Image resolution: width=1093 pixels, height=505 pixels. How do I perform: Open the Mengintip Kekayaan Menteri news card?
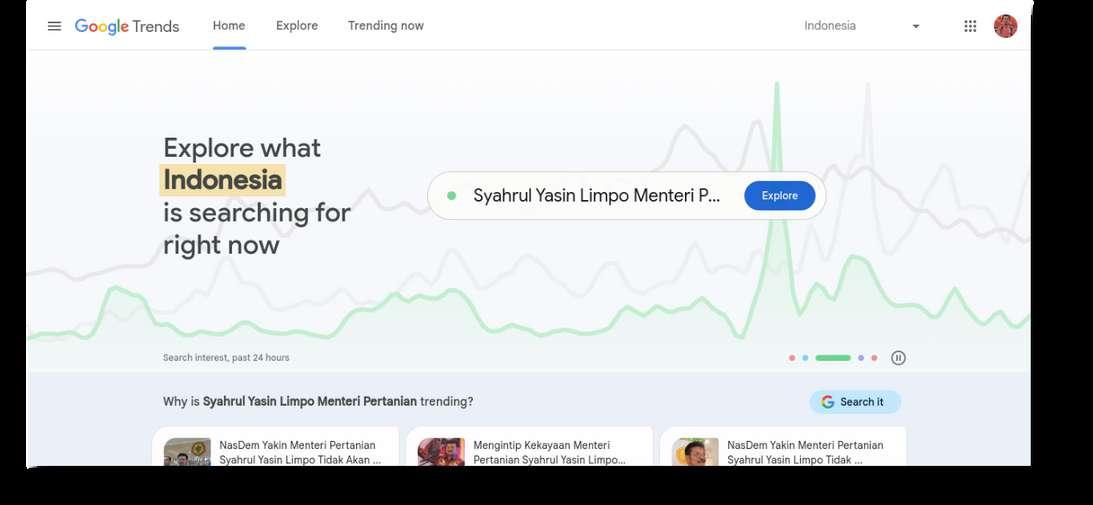[x=529, y=447]
